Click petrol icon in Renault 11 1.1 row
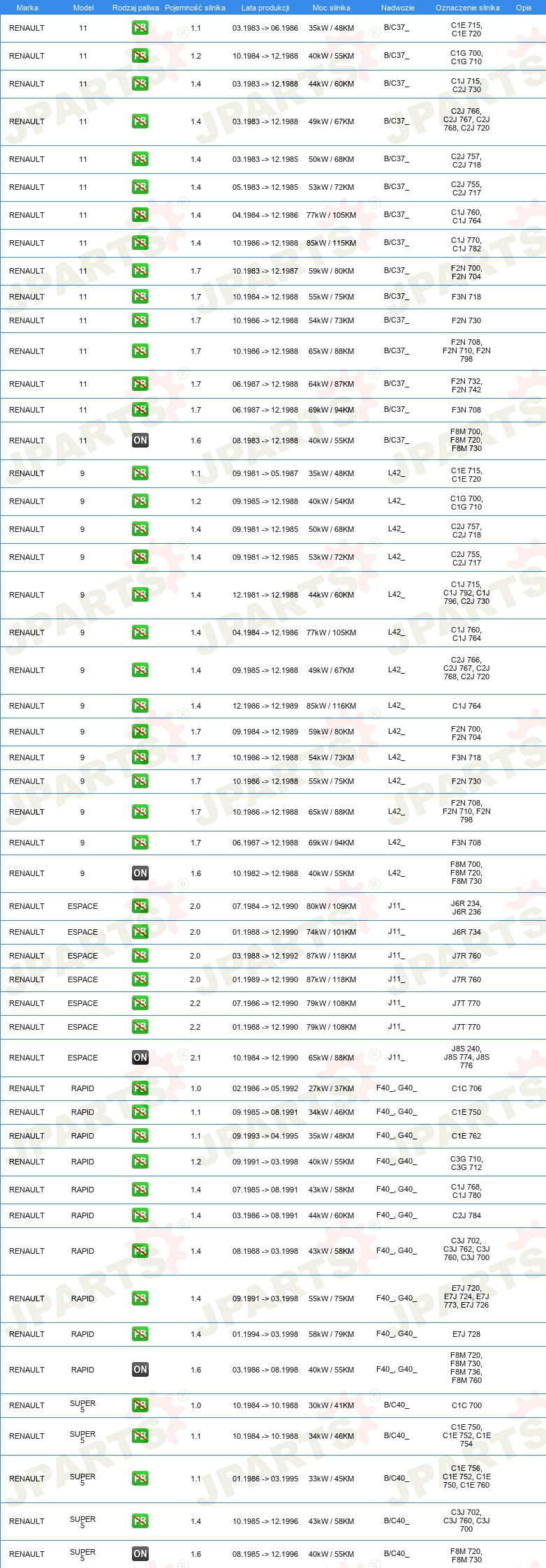Viewport: 546px width, 1568px height. tap(140, 28)
